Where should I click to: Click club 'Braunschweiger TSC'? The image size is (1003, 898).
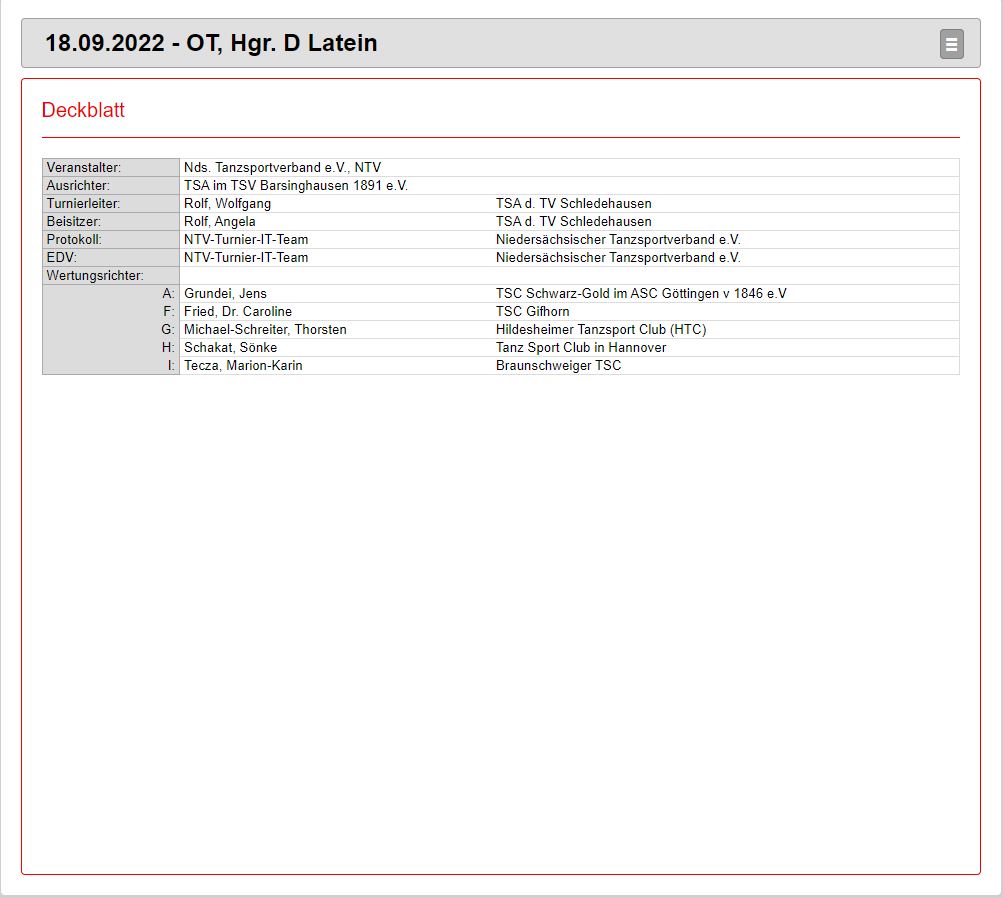pos(558,366)
